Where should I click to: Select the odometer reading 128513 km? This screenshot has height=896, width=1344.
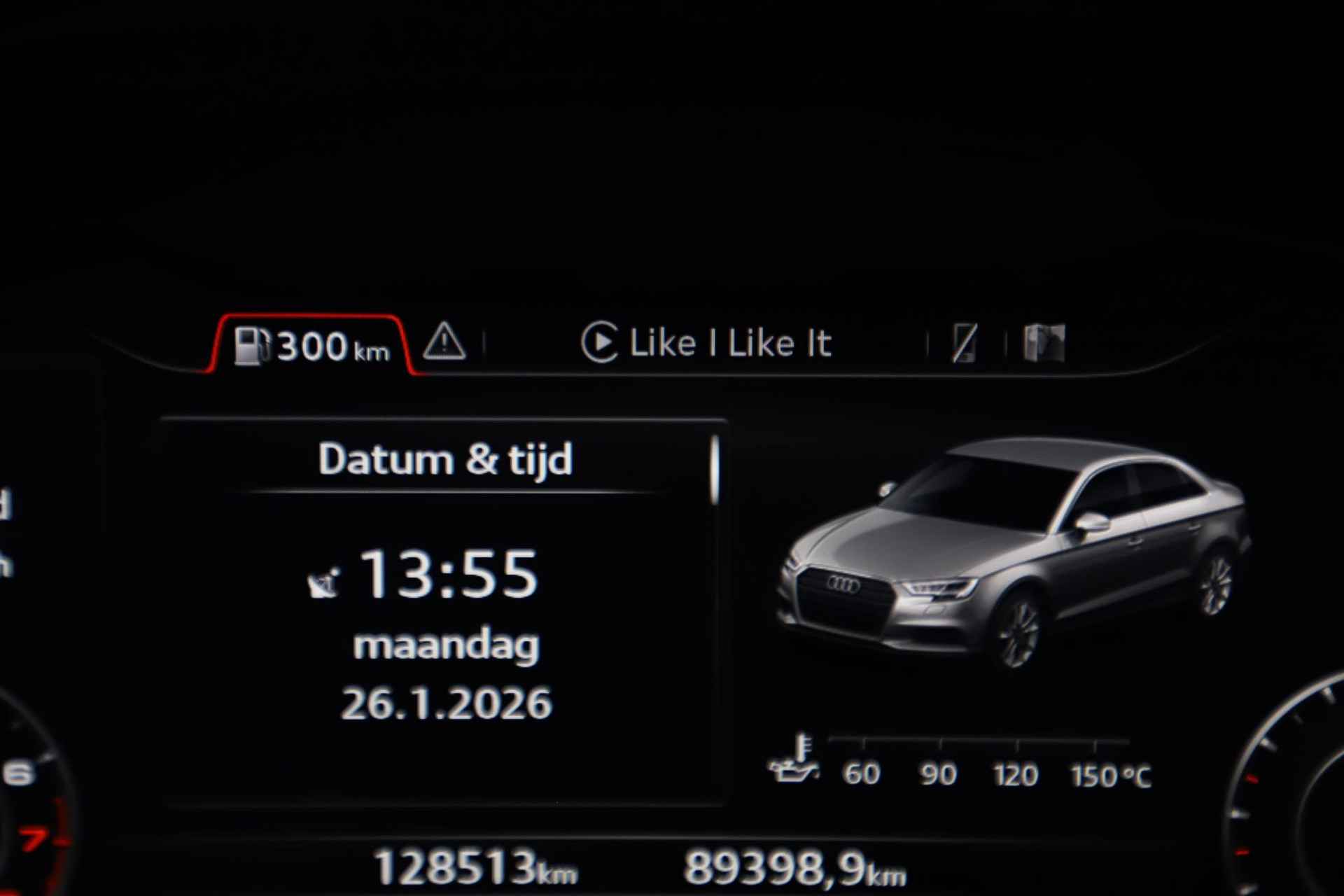tap(477, 868)
